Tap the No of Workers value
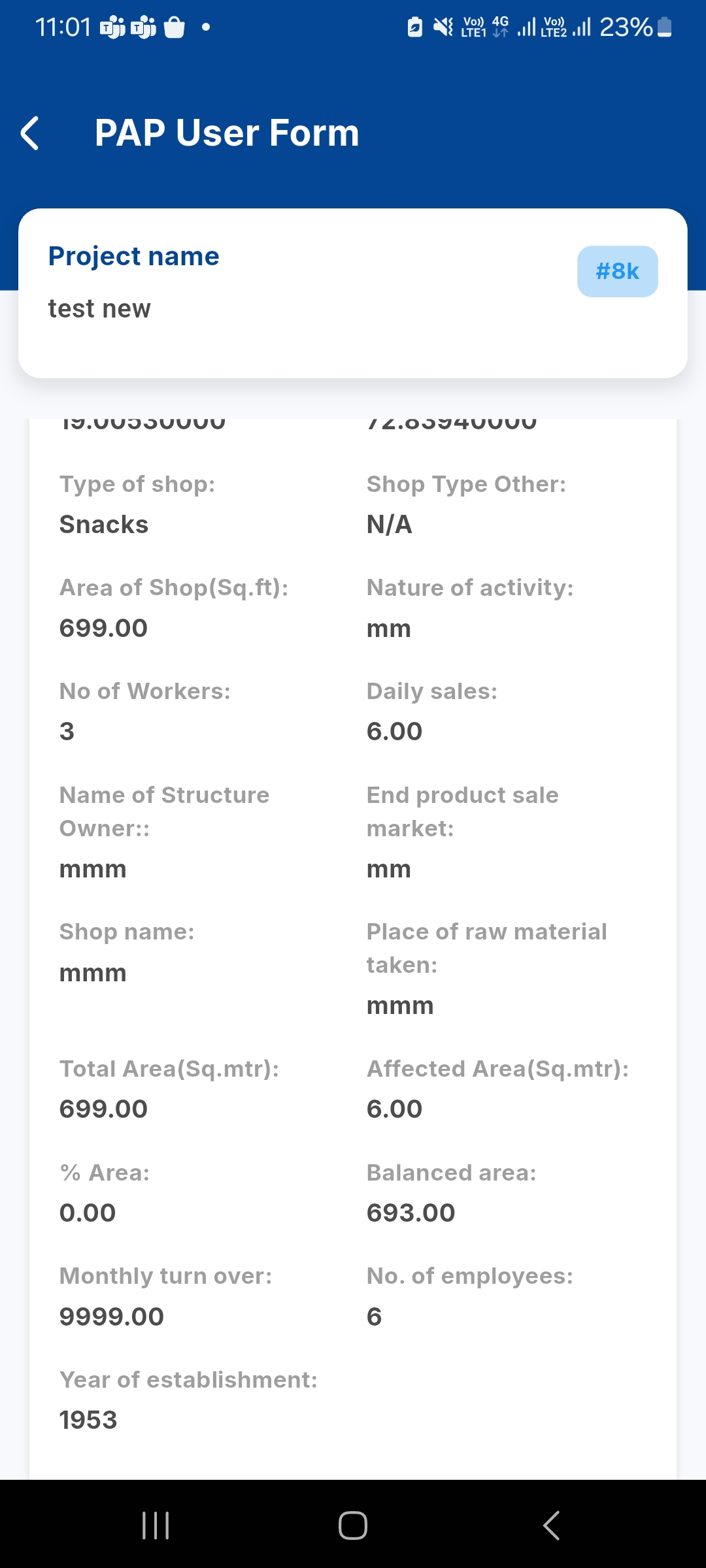706x1568 pixels. [x=67, y=731]
